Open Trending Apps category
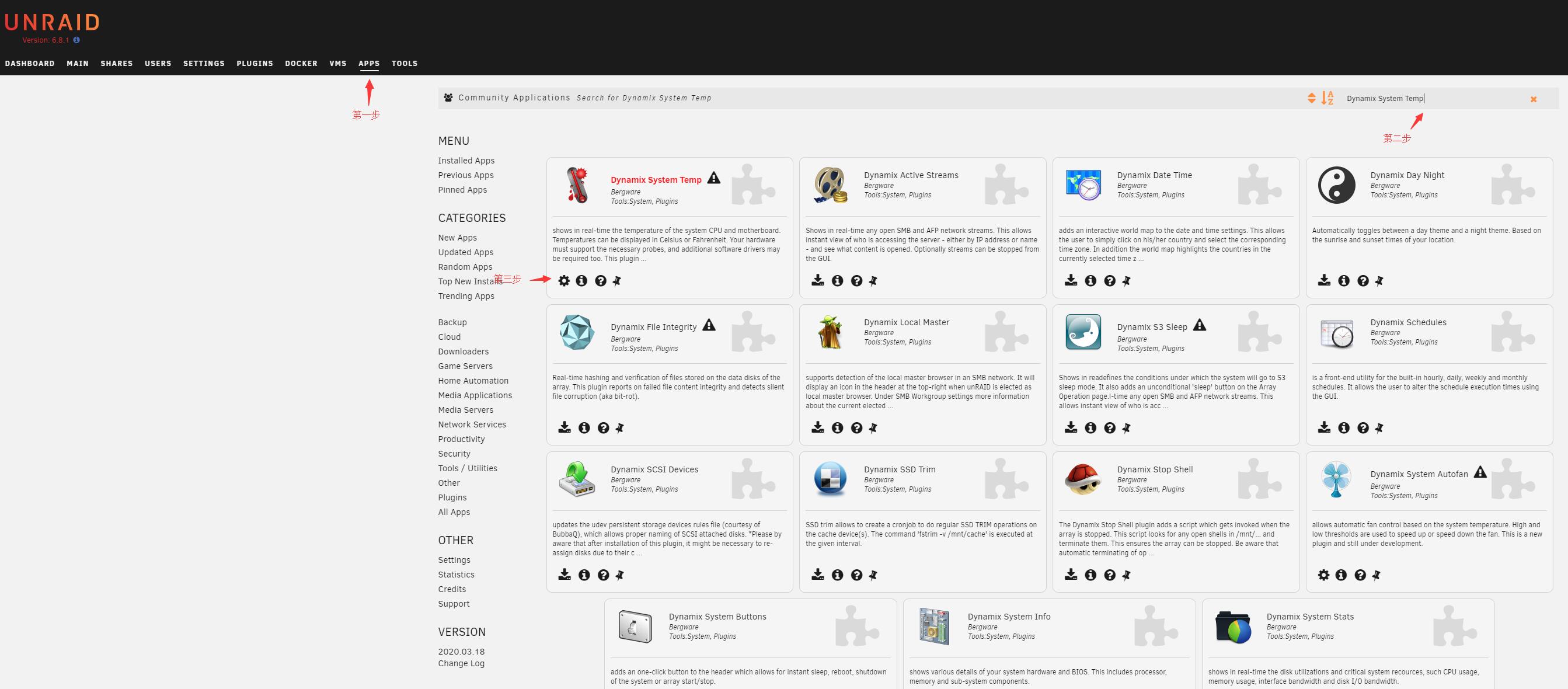 [x=466, y=296]
